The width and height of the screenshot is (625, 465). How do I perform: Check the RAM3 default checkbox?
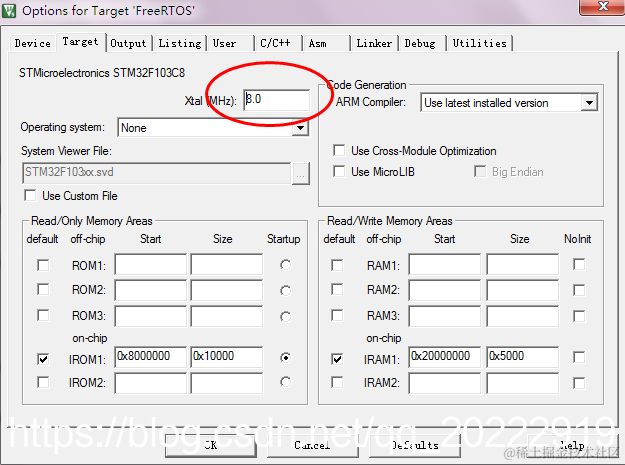pyautogui.click(x=337, y=316)
